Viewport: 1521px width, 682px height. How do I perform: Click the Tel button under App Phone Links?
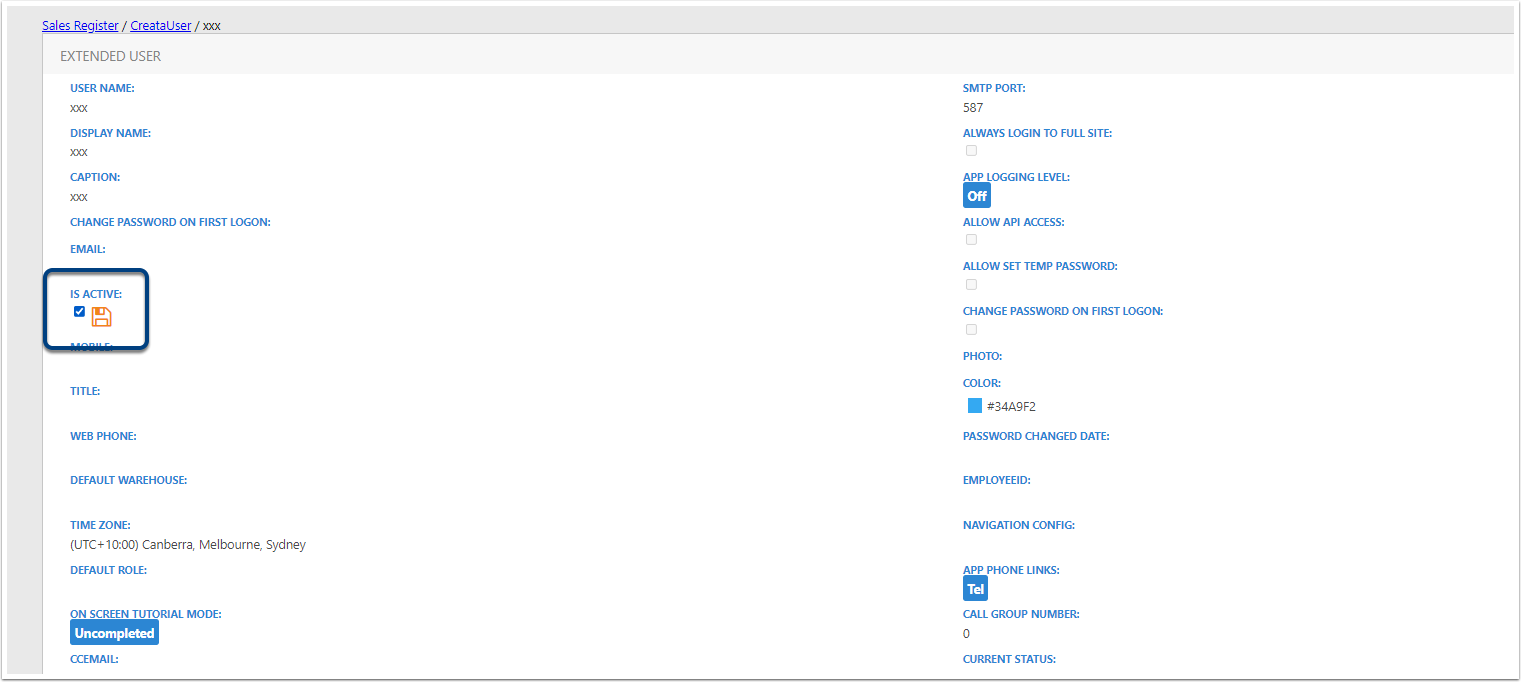click(x=976, y=589)
